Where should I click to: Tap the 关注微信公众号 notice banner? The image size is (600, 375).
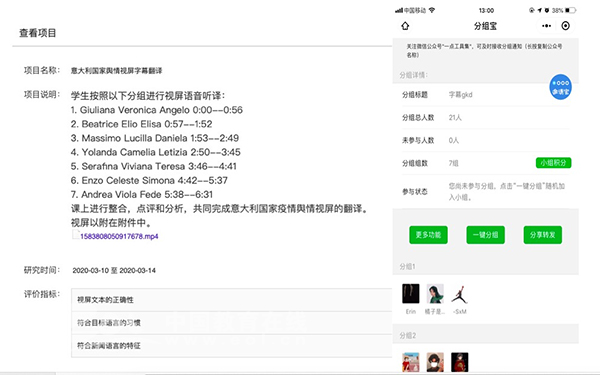coord(485,51)
